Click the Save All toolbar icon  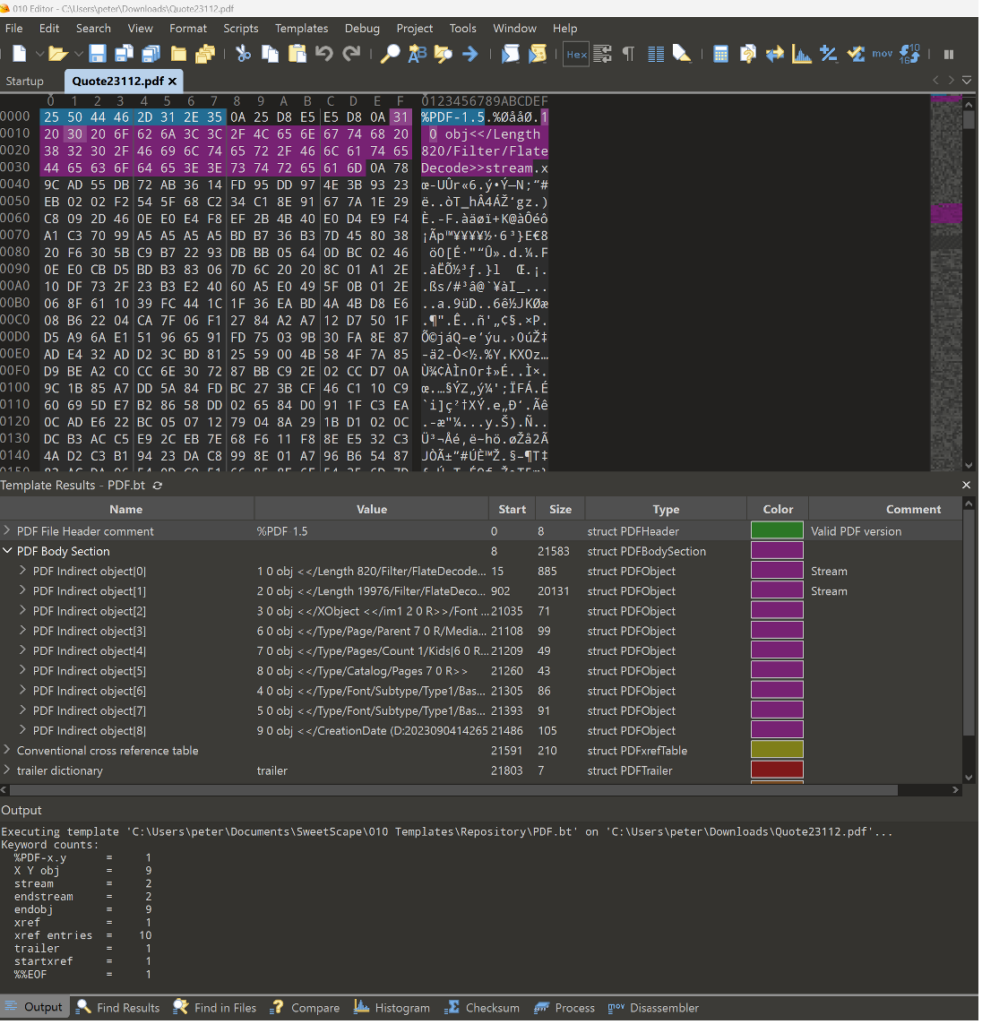151,54
